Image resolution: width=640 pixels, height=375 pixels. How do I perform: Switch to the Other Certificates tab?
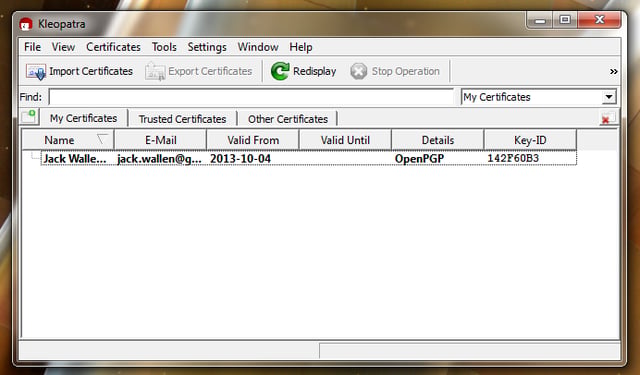[288, 119]
